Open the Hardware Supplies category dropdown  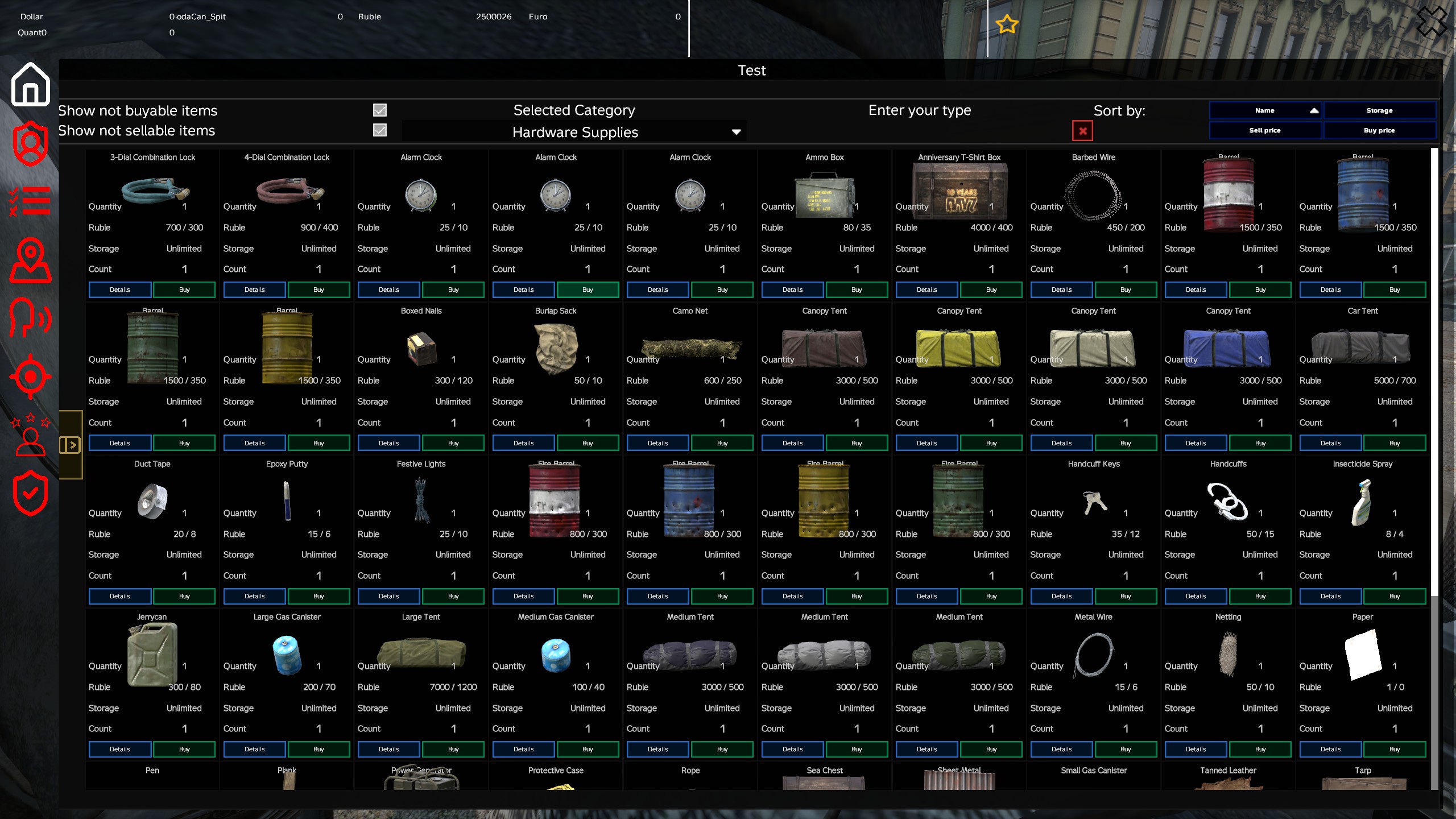574,132
